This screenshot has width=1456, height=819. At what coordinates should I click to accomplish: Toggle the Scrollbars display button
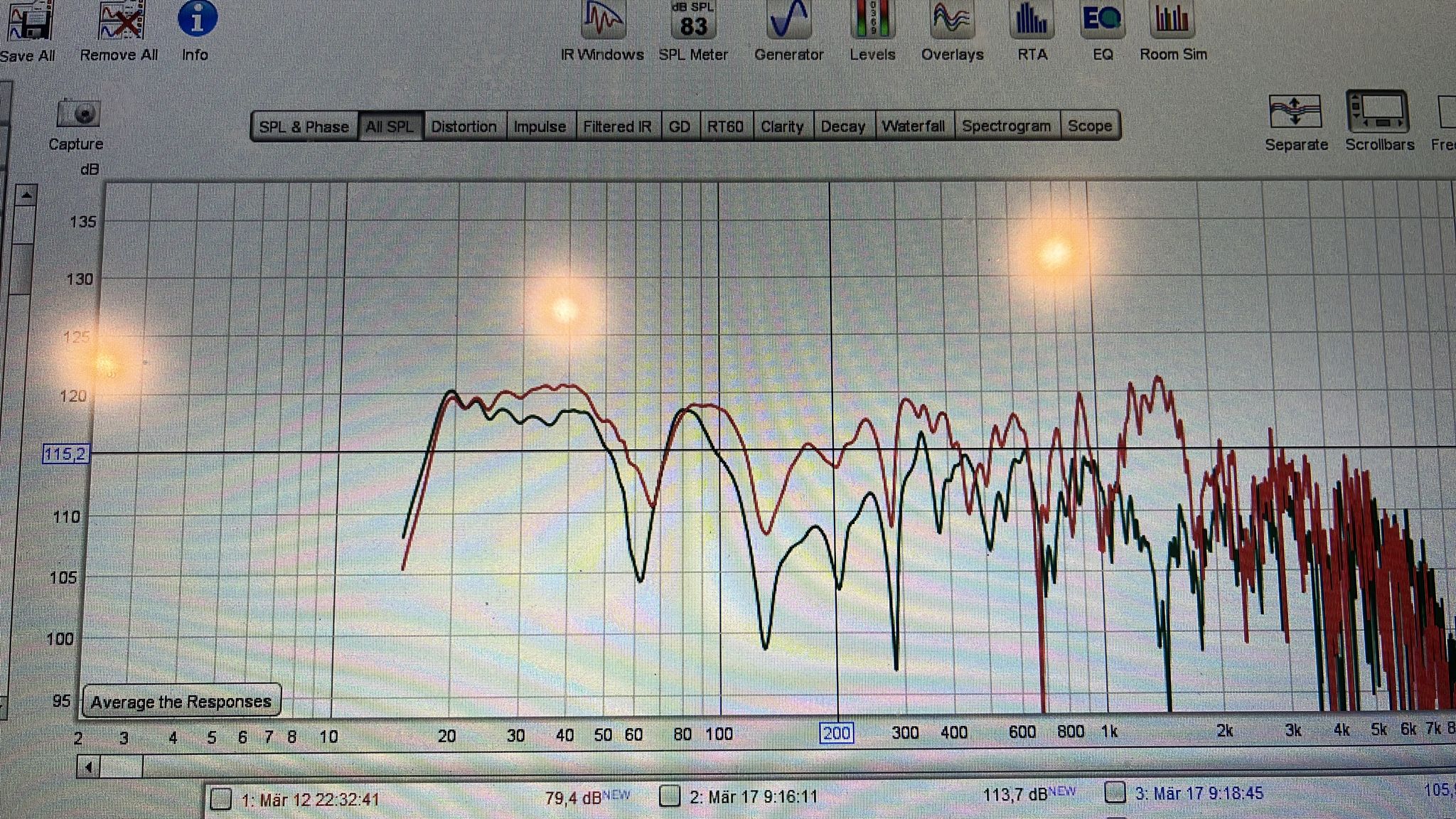point(1378,112)
